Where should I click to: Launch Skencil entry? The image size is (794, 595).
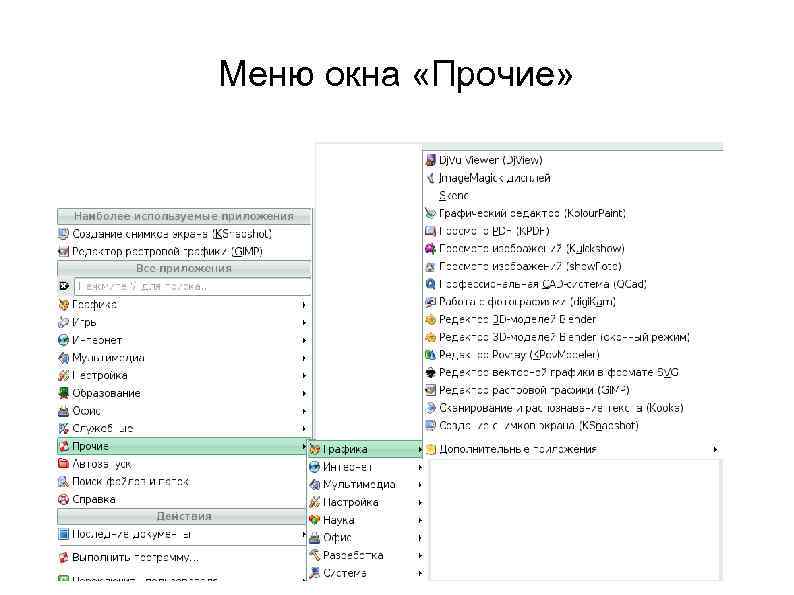tap(572, 196)
